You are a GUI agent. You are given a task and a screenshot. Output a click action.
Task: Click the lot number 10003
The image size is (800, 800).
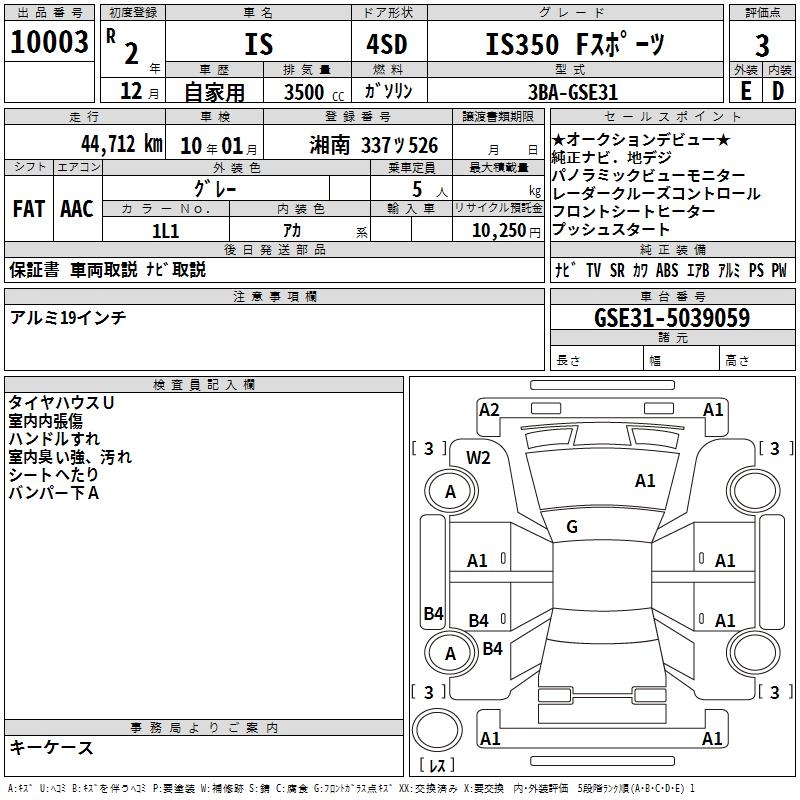[x=49, y=43]
